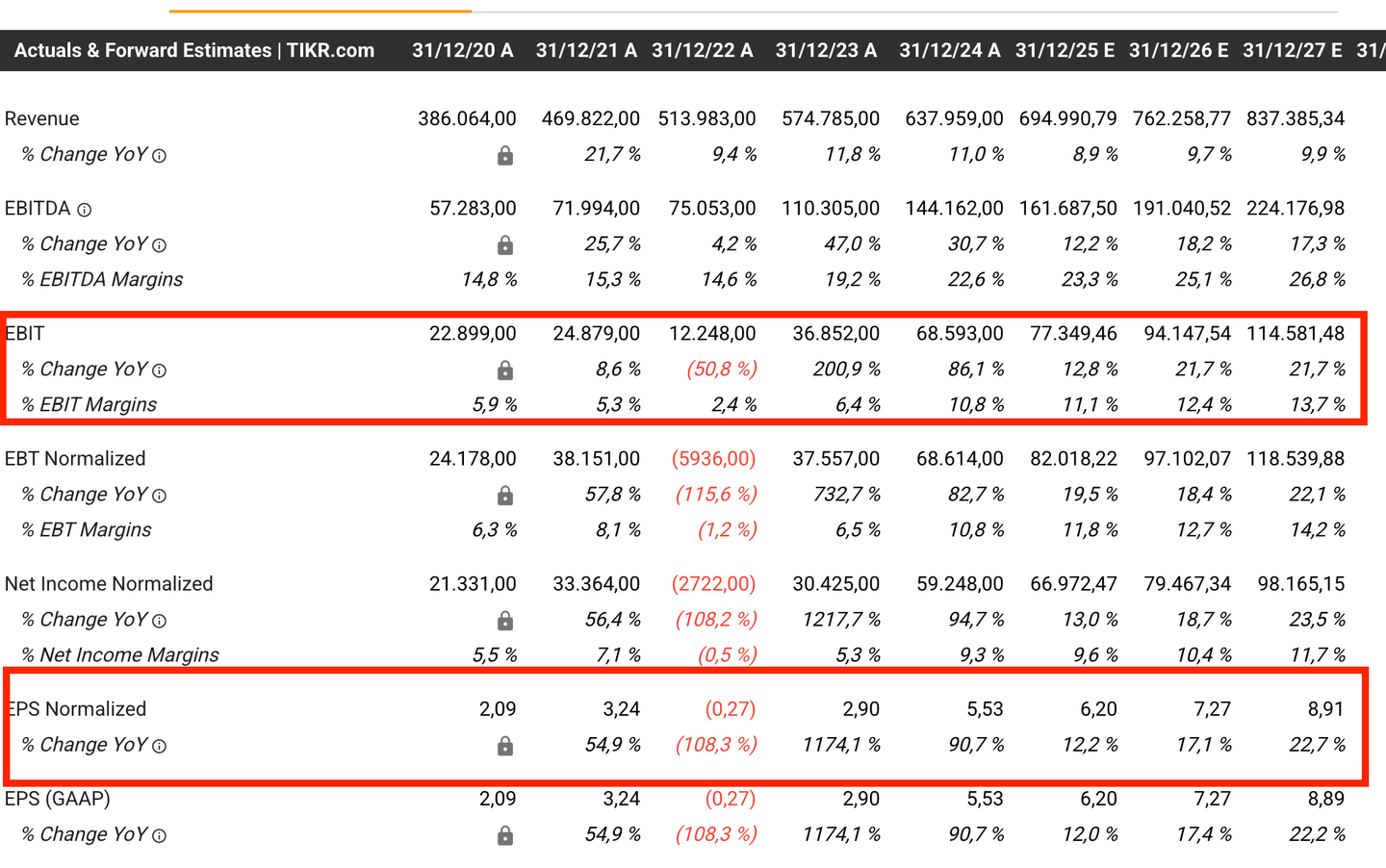
Task: Click the 2022 EBIT change value (50,8 %)
Action: click(x=721, y=370)
